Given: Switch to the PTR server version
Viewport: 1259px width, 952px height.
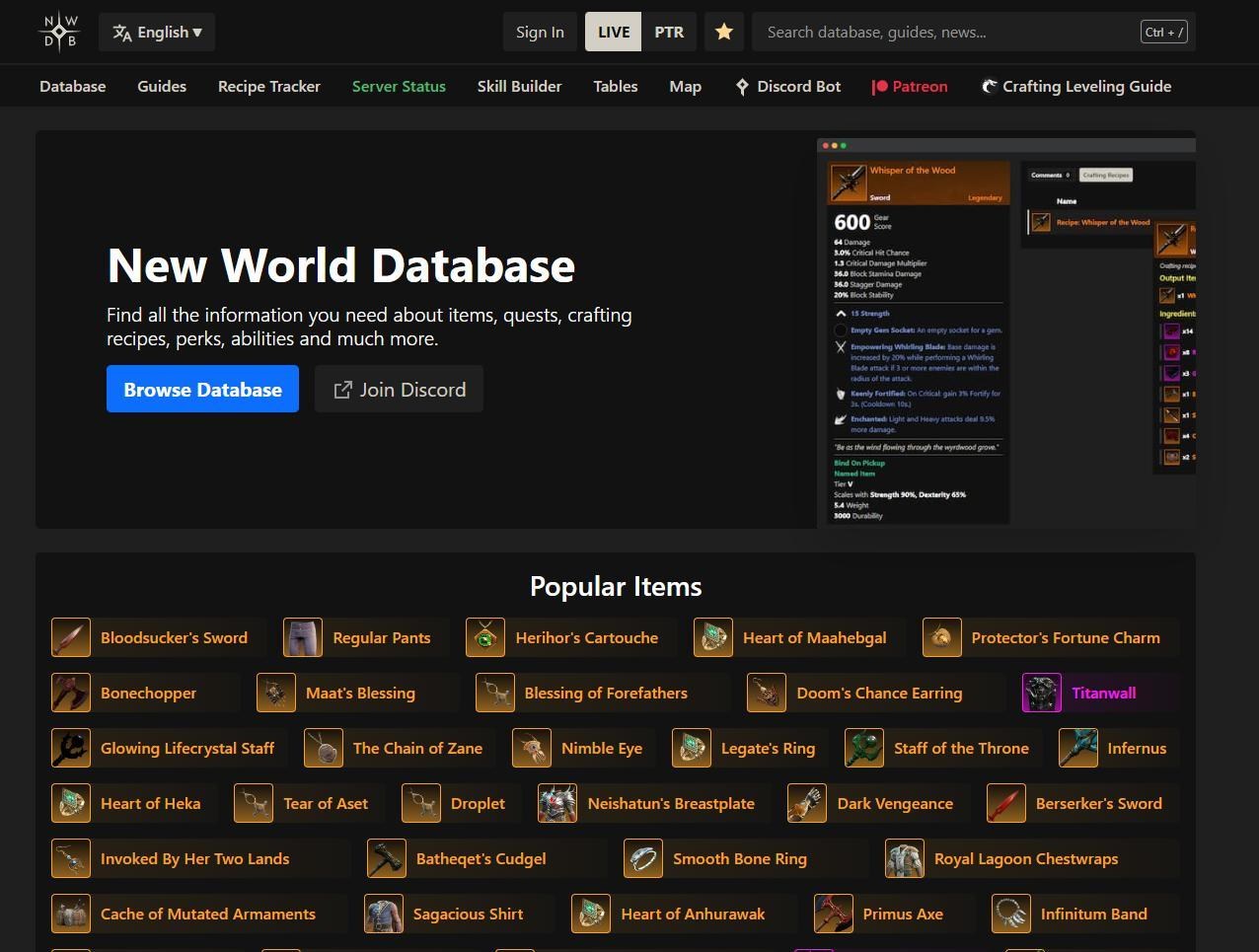Looking at the screenshot, I should click(x=669, y=32).
